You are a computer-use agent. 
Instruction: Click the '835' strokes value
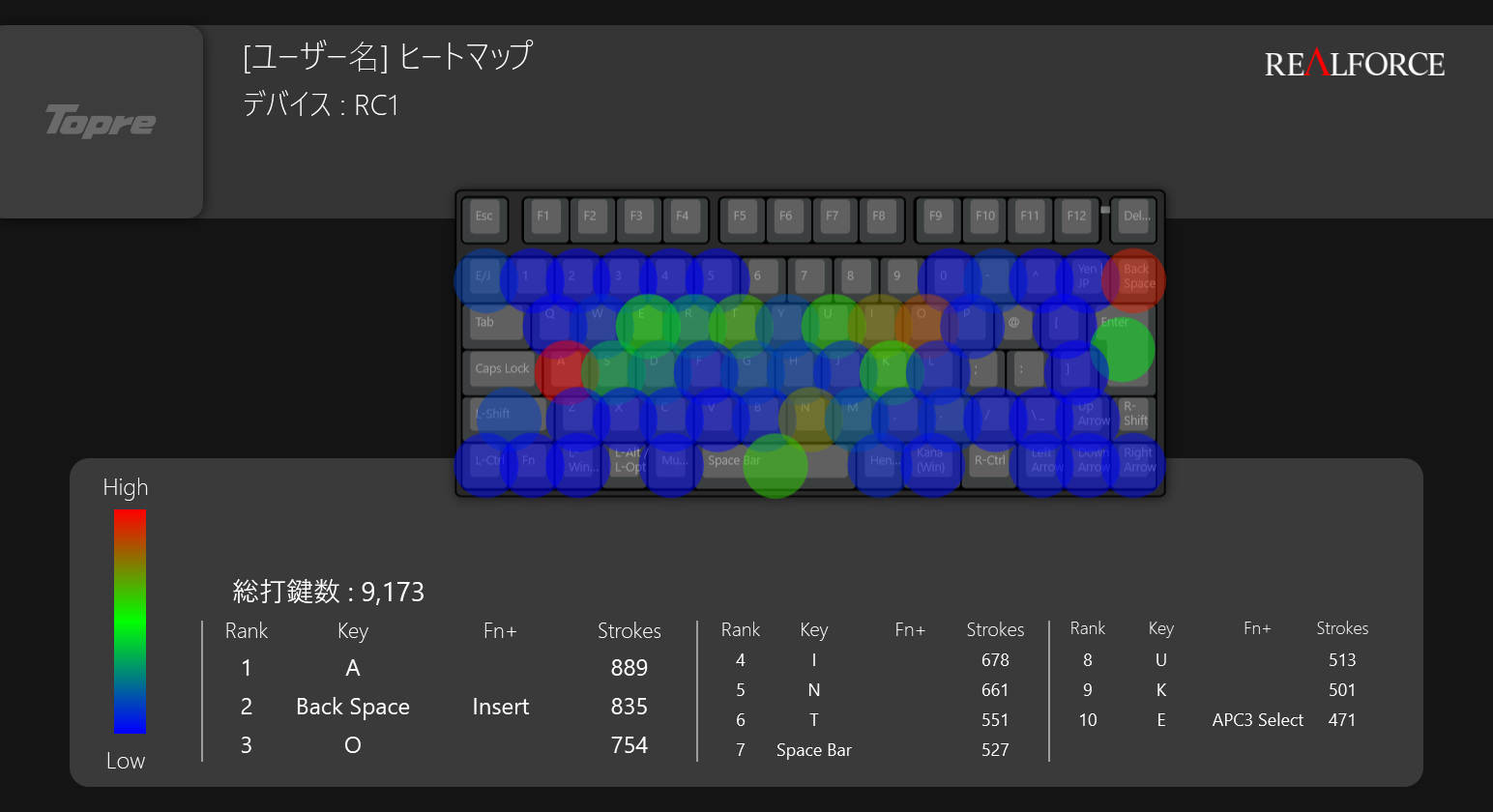[x=629, y=707]
